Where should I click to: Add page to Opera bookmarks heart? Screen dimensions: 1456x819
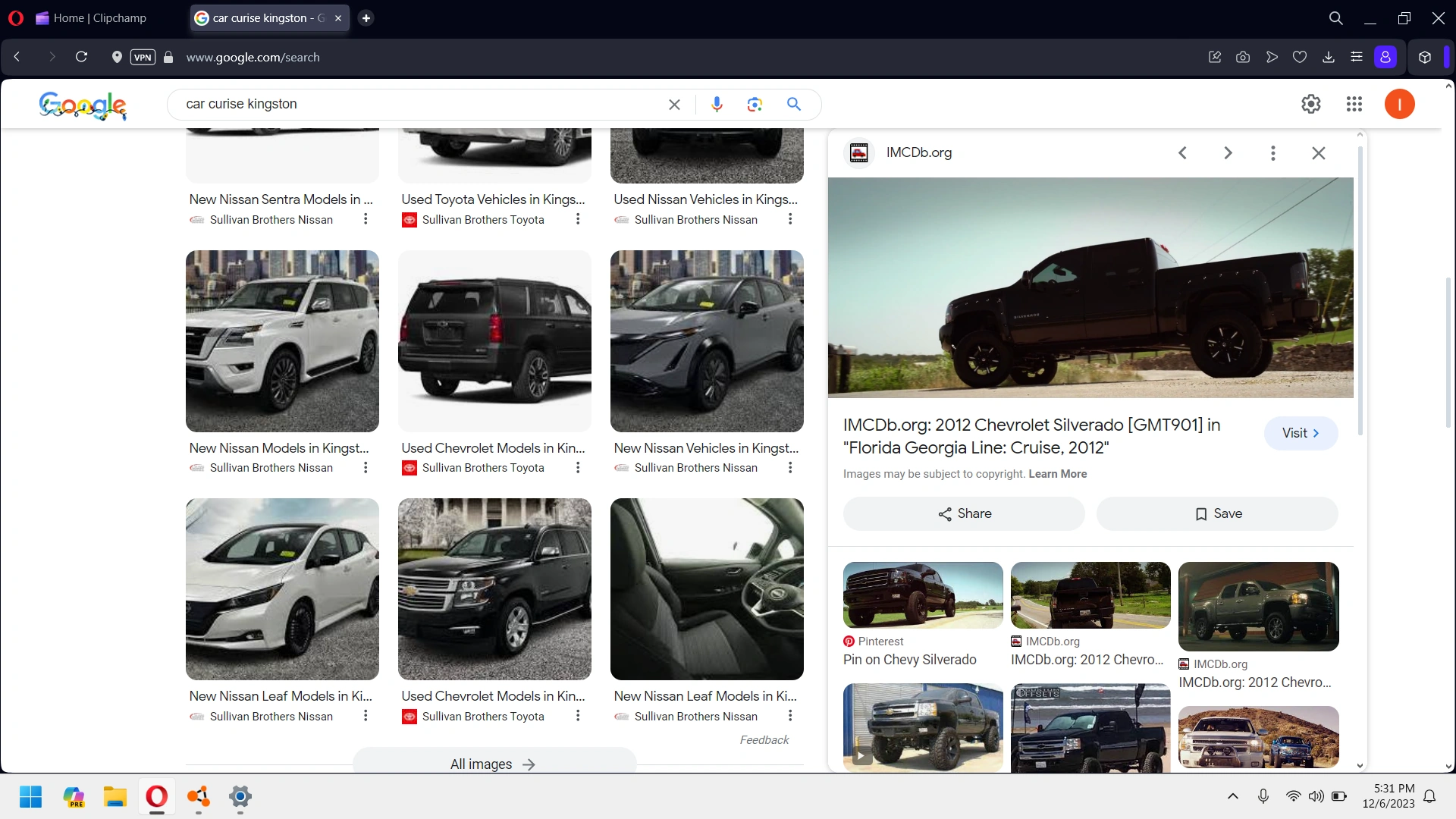click(x=1300, y=57)
